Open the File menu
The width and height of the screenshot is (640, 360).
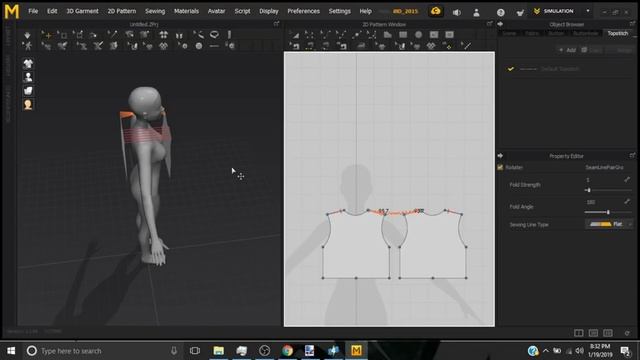point(33,11)
